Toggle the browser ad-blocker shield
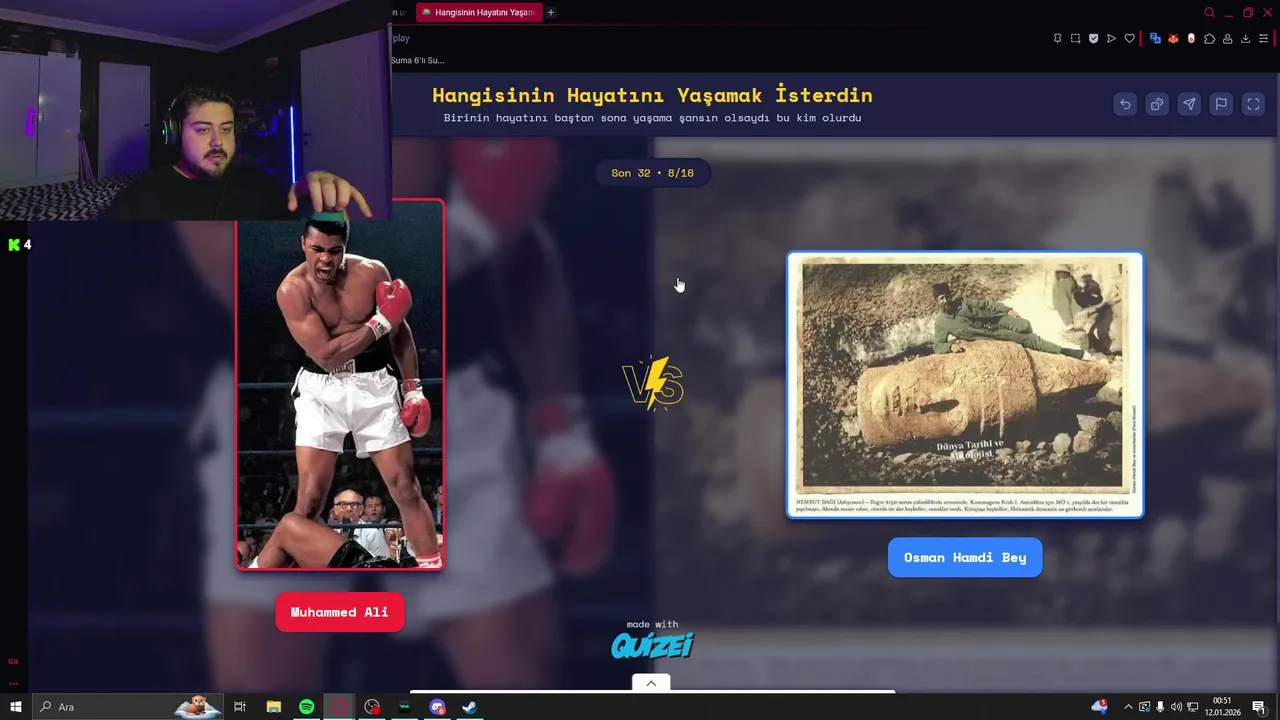Screen dimensions: 1280x720 coord(1093,38)
